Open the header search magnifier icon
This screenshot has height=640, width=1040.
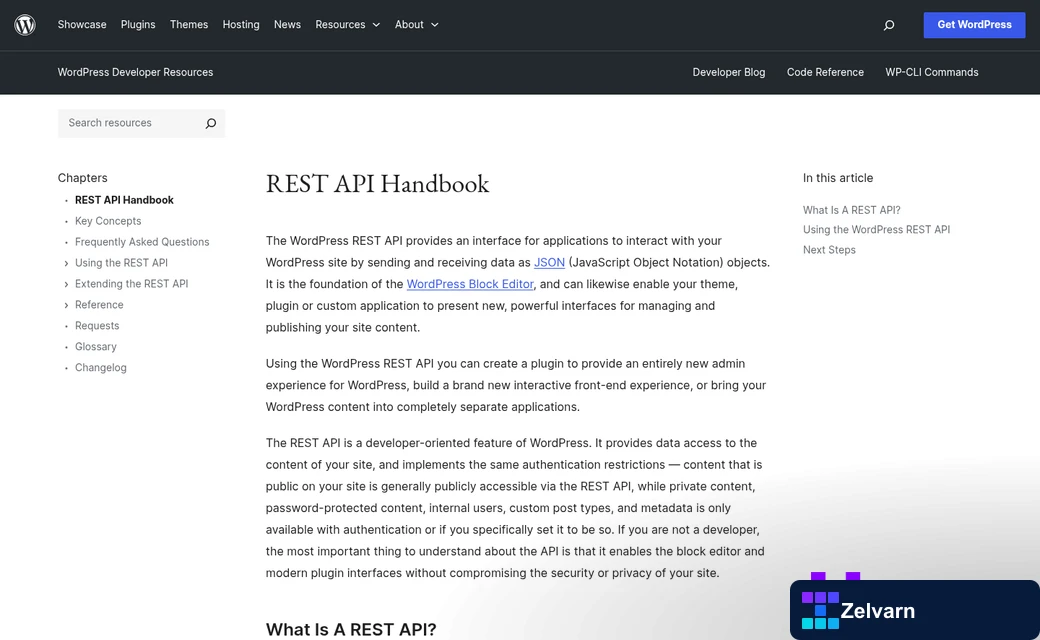889,25
